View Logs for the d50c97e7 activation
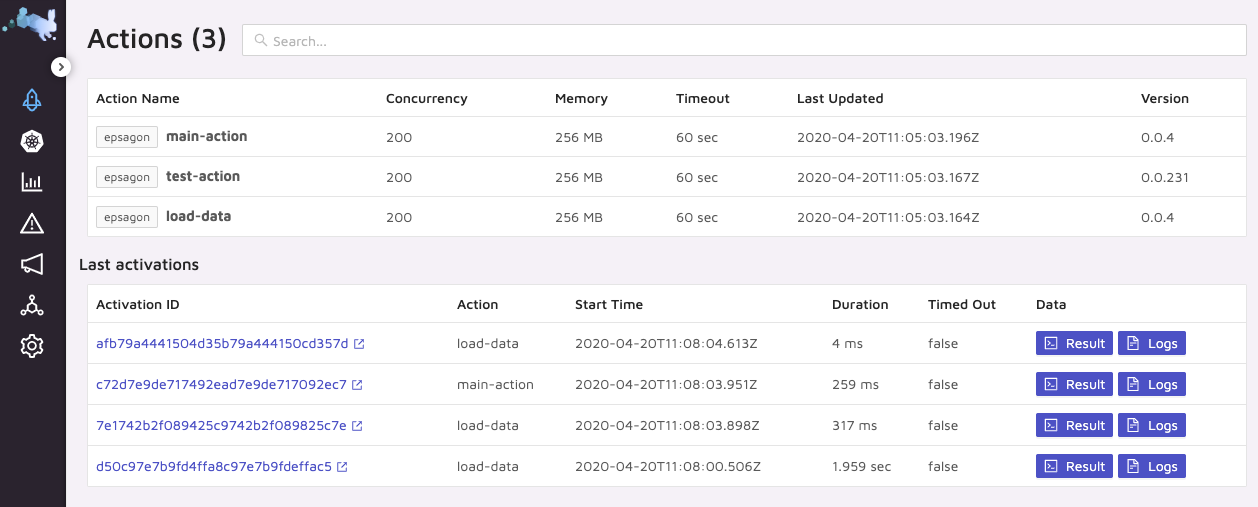 click(x=1151, y=467)
